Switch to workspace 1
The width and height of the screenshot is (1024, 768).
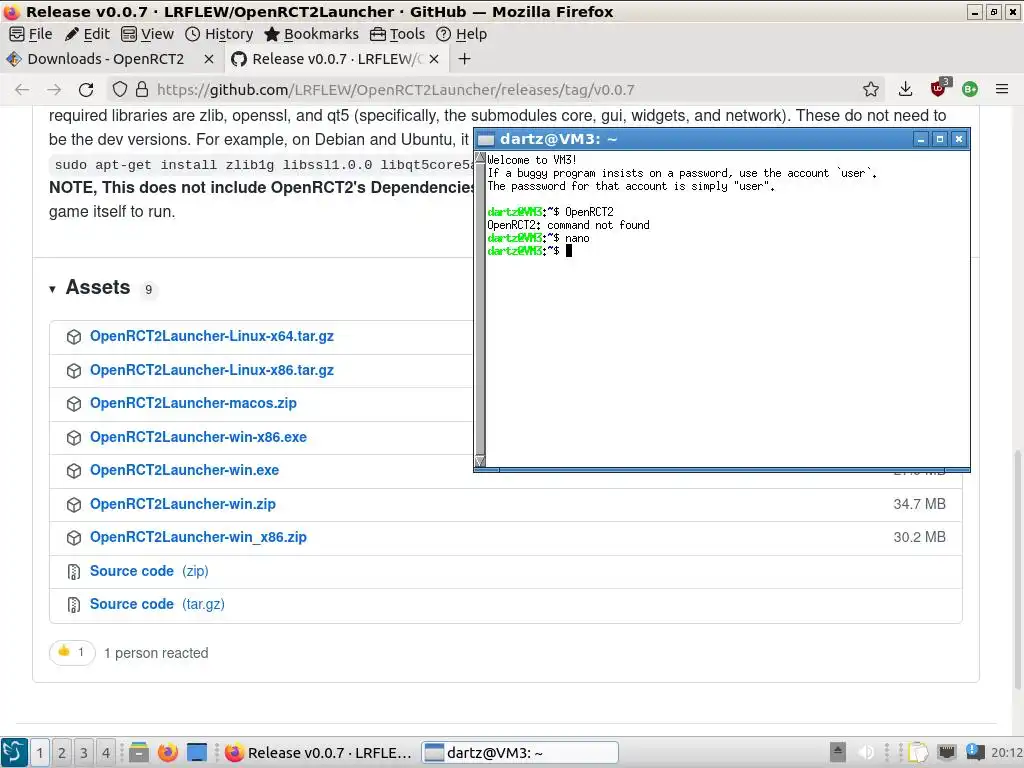[40, 752]
